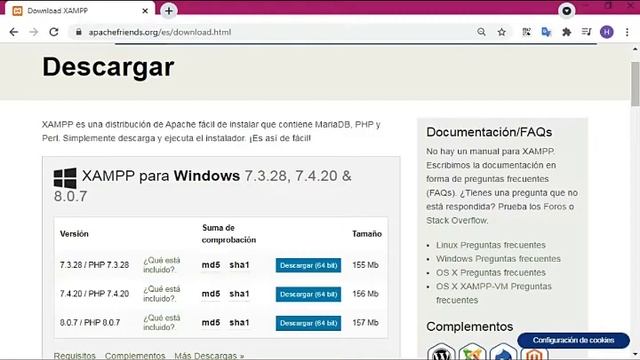The image size is (640, 360).
Task: Click the 157 Mb size cell
Action: pyautogui.click(x=365, y=322)
